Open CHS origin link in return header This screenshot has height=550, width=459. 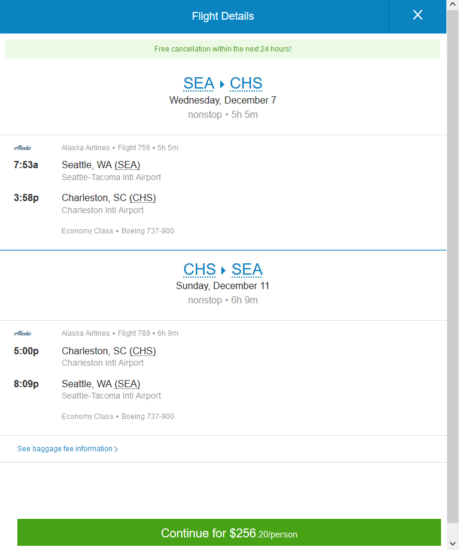tap(199, 269)
